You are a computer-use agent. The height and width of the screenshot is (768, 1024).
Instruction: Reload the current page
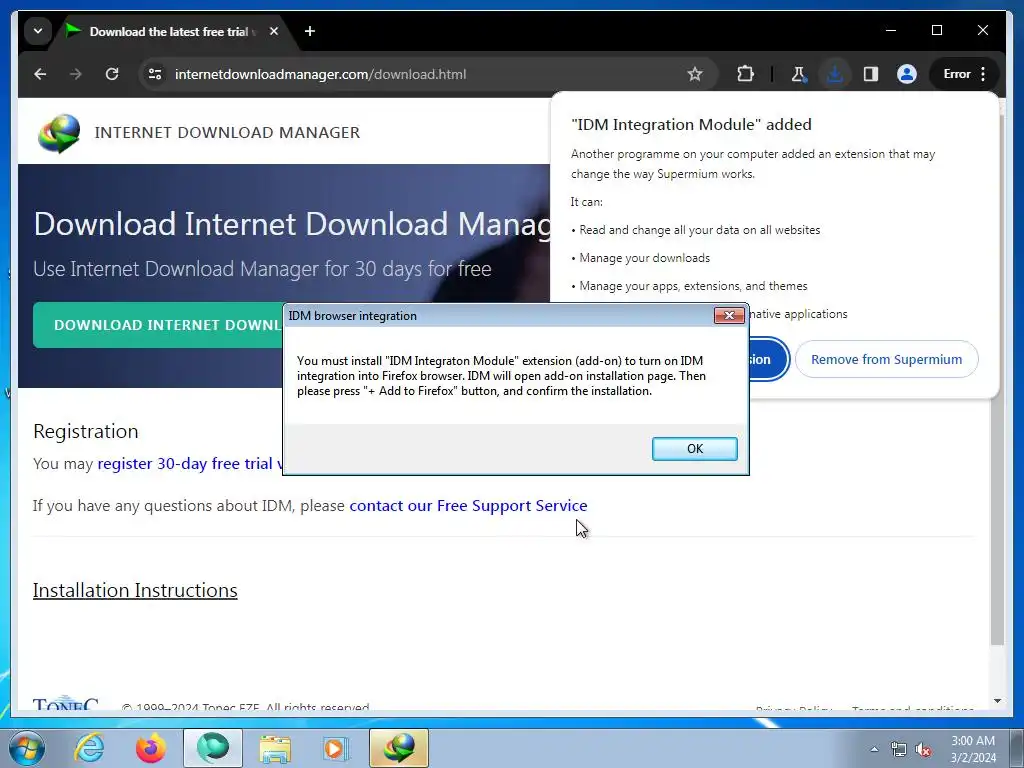click(x=112, y=74)
